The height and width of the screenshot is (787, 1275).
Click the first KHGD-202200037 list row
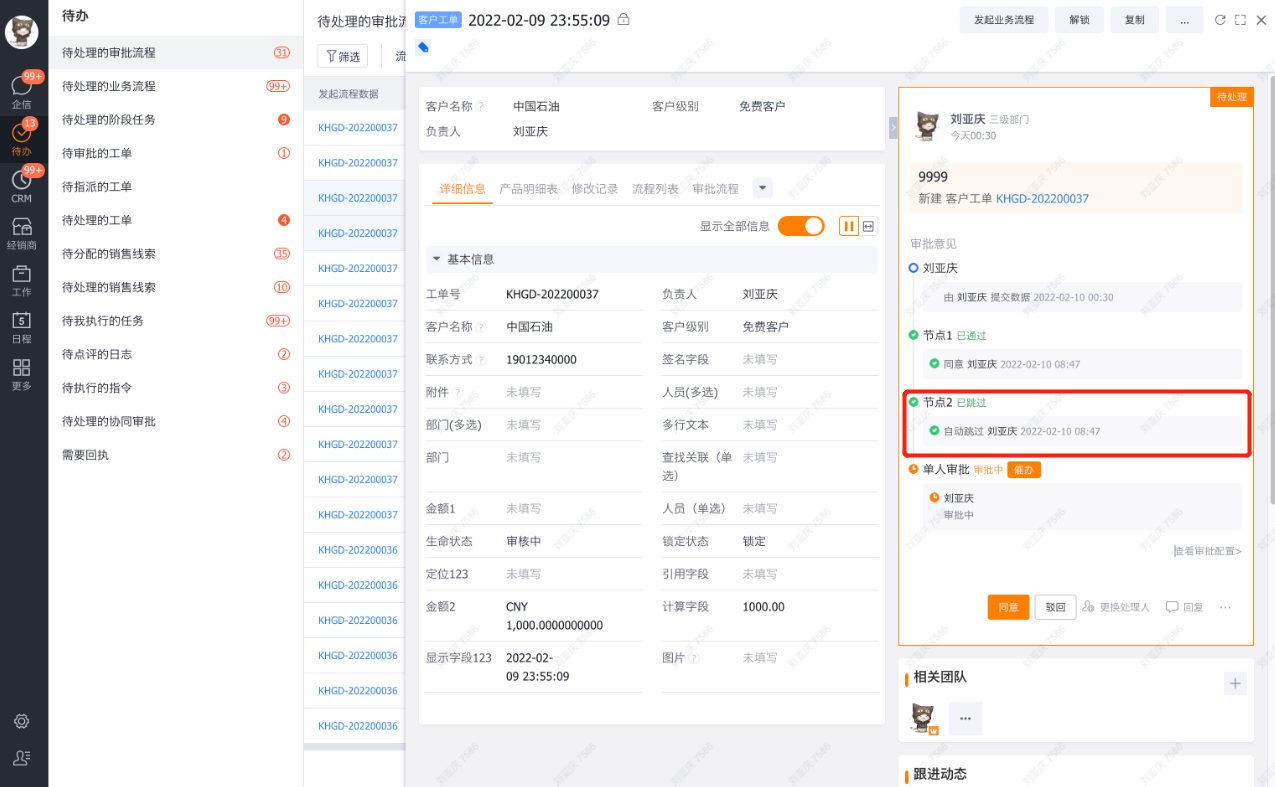(357, 128)
